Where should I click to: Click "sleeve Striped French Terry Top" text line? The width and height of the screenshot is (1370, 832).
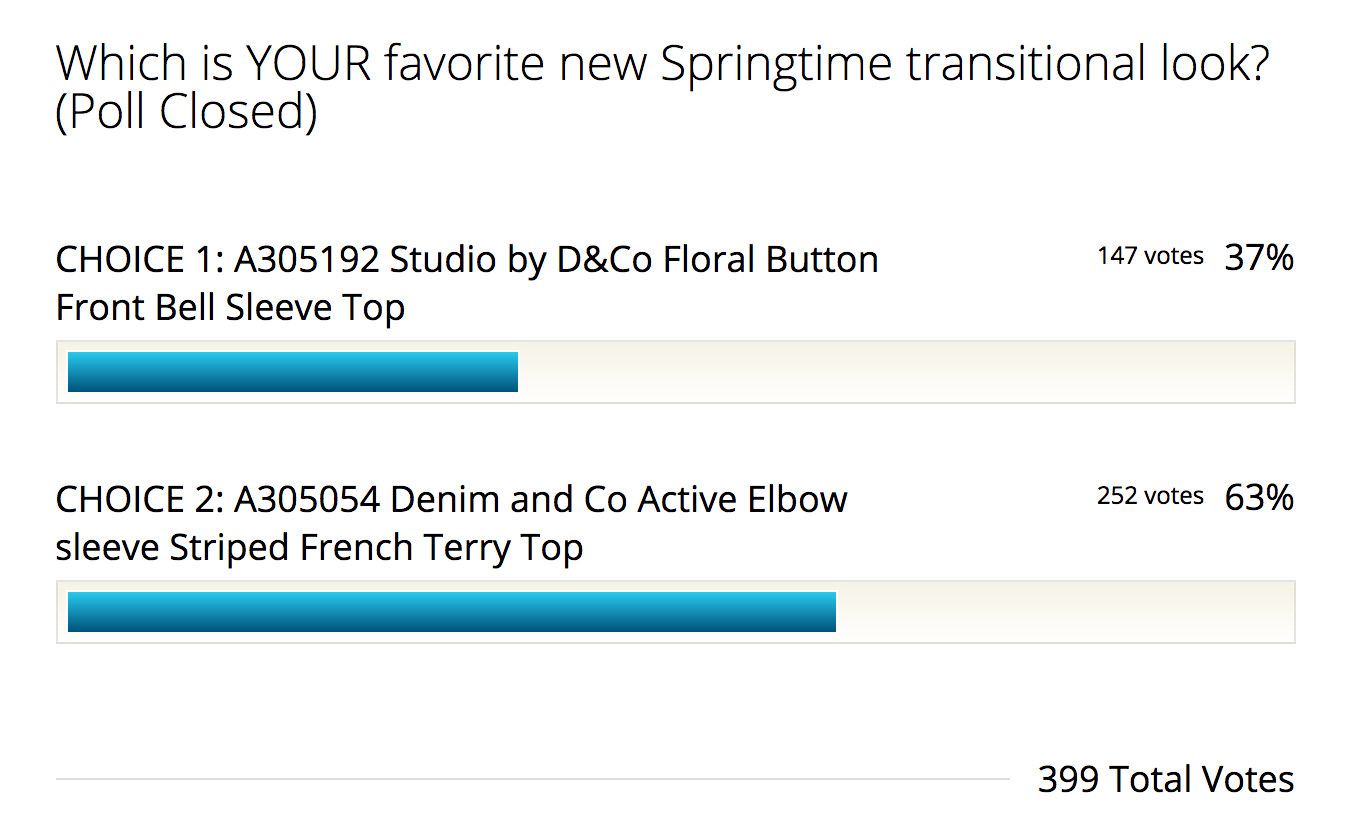tap(319, 548)
